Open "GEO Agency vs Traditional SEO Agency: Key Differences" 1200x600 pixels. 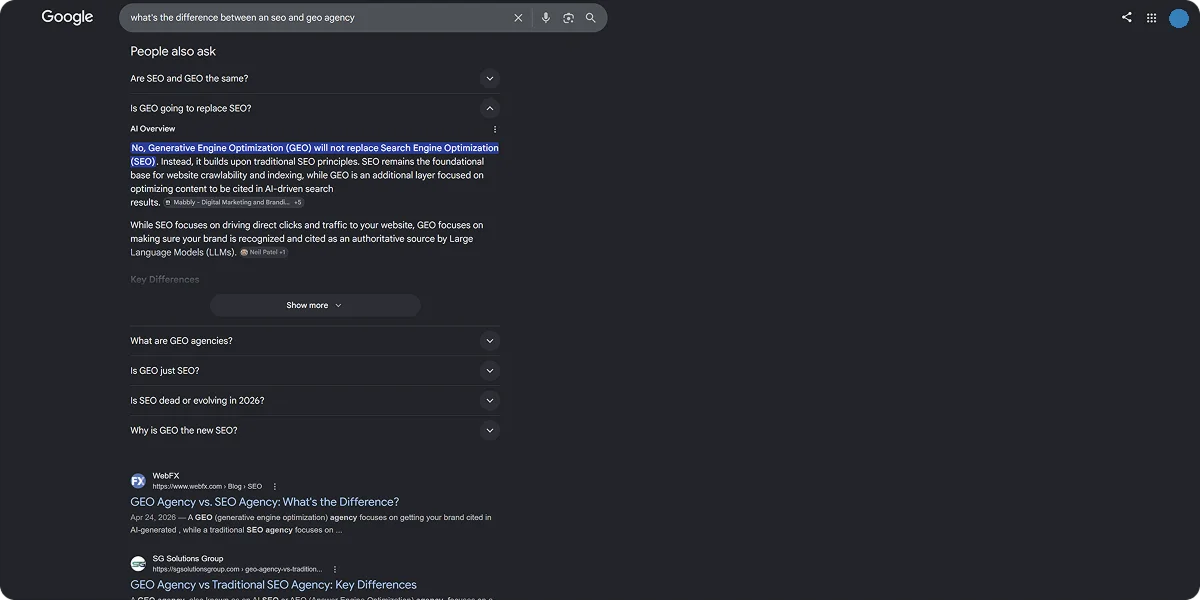point(273,585)
